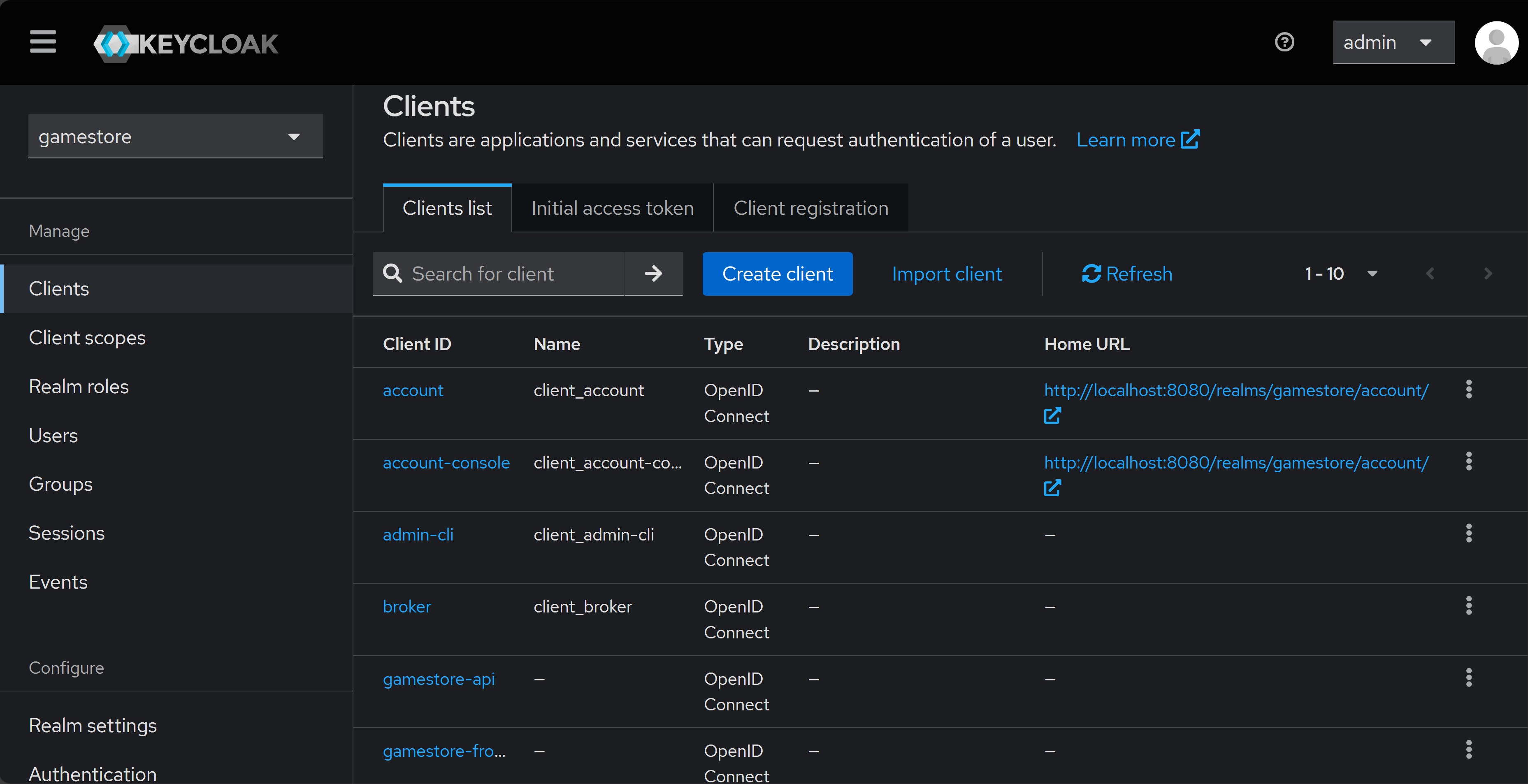
Task: Open the kebab menu for account row
Action: click(1469, 389)
